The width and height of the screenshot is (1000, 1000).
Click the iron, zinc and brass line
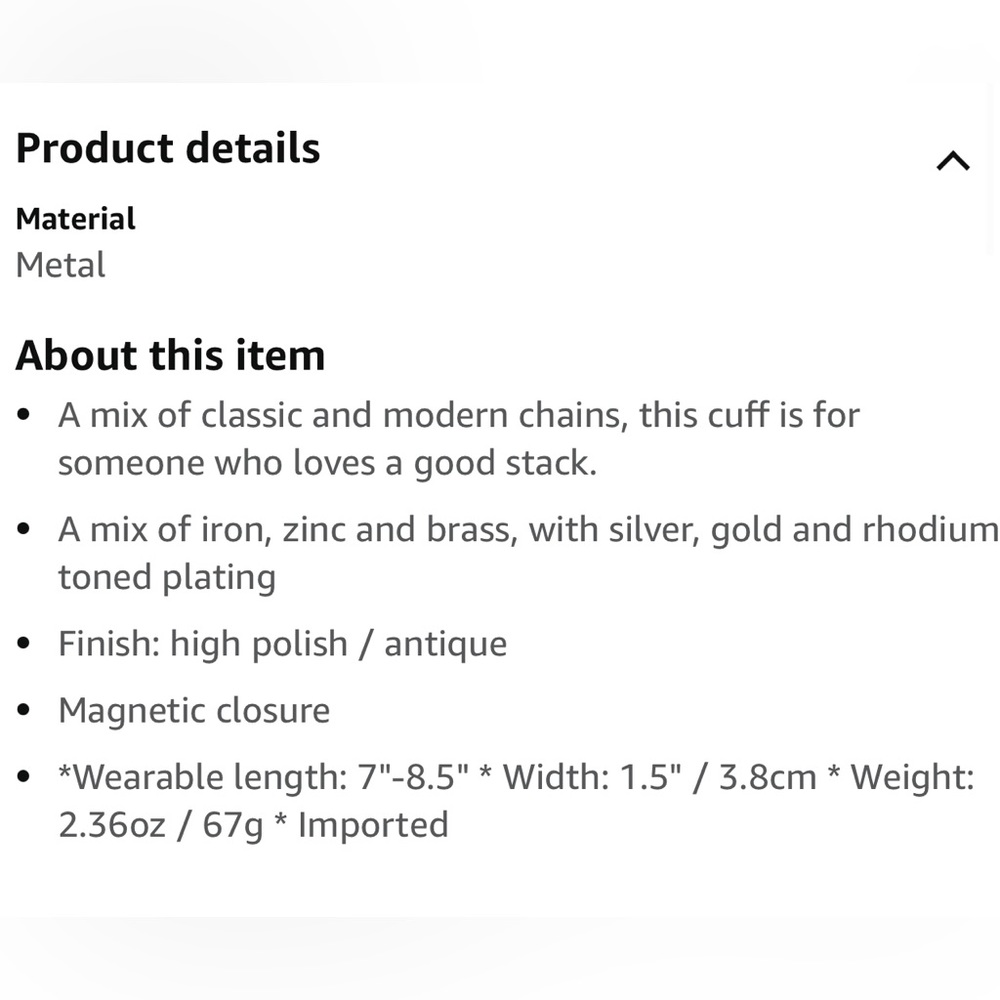[x=527, y=529]
